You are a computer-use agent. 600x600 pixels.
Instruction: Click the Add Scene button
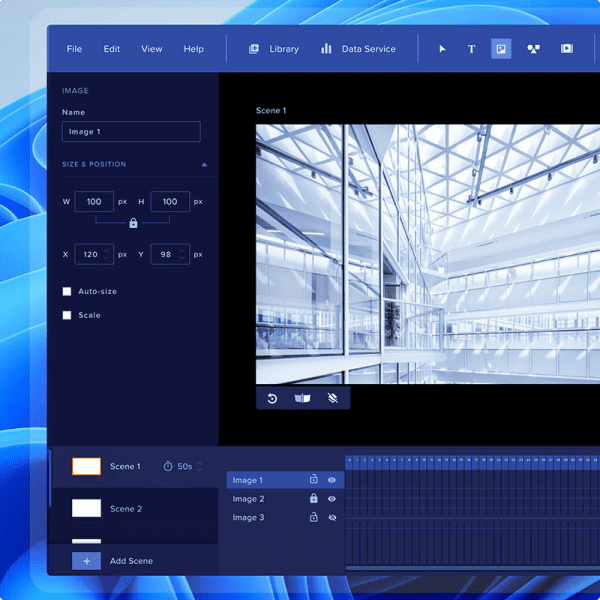coord(86,561)
